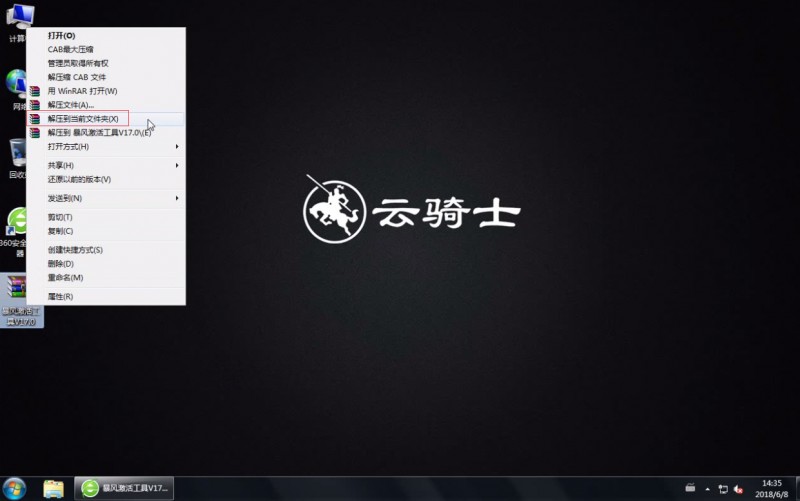800x501 pixels.
Task: Click the show desktop strip
Action: coord(797,489)
